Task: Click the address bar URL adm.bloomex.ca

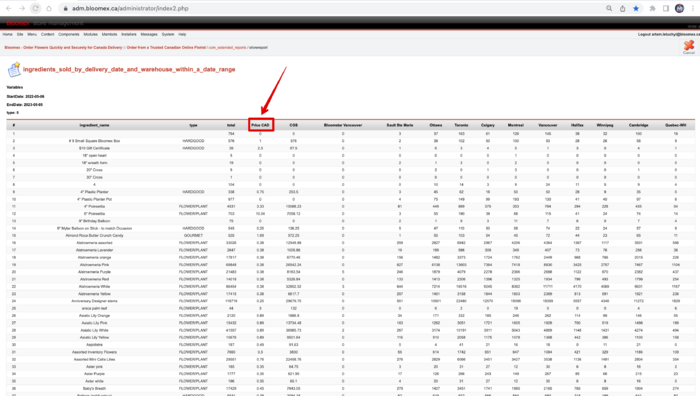Action: 130,8
